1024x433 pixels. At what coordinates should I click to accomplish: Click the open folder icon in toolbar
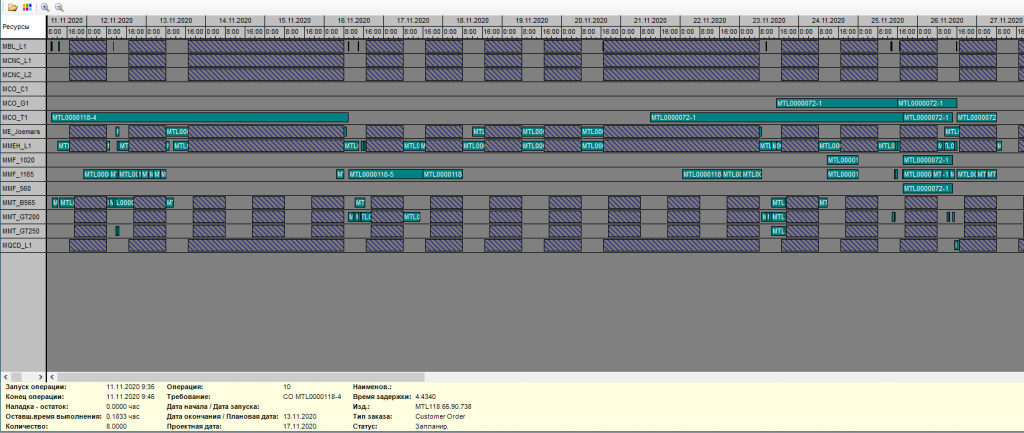point(10,6)
